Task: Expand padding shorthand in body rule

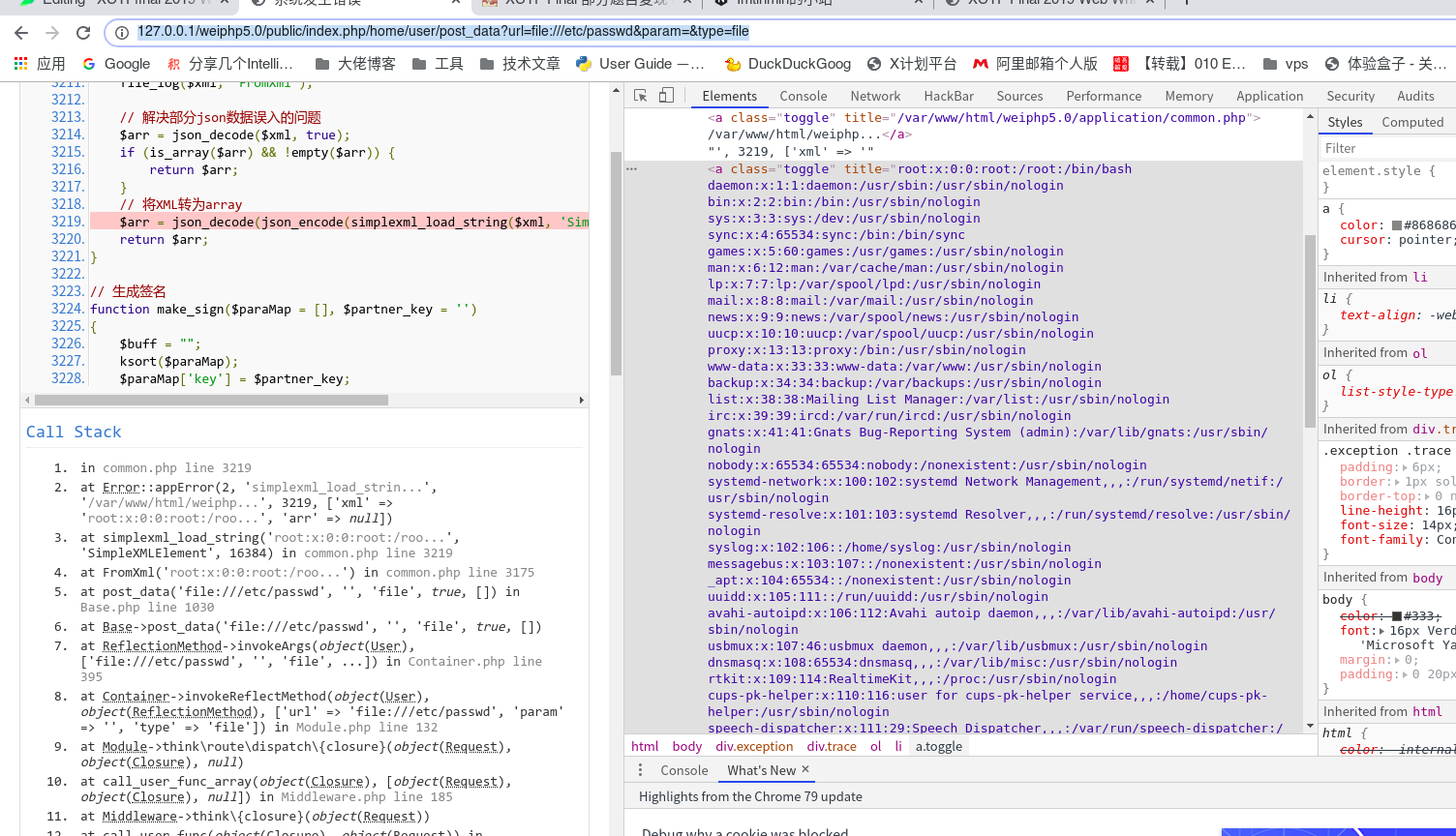Action: (1404, 674)
